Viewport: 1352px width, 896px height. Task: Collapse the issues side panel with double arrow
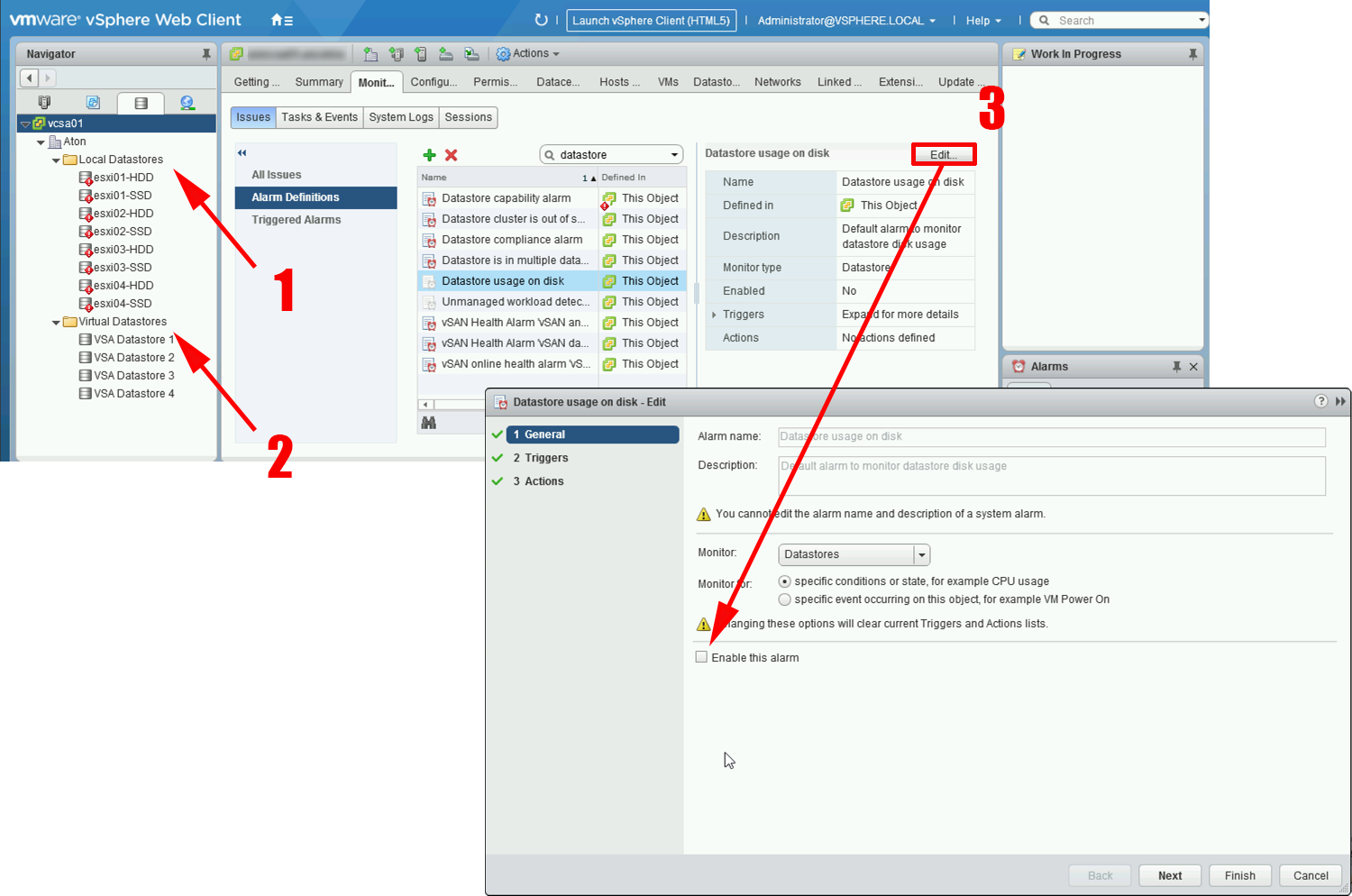tap(242, 152)
